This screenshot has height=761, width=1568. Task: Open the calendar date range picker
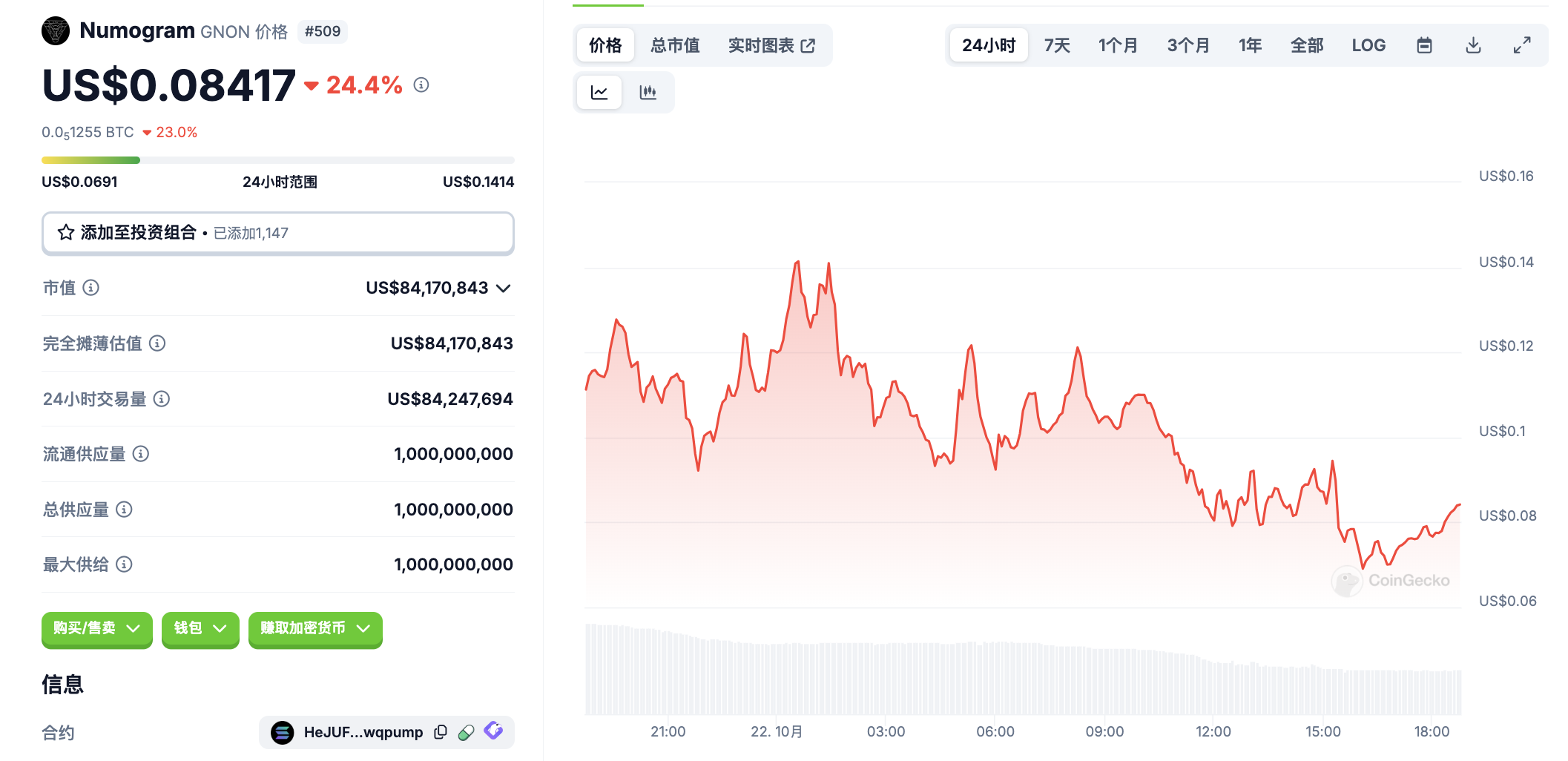[x=1423, y=45]
